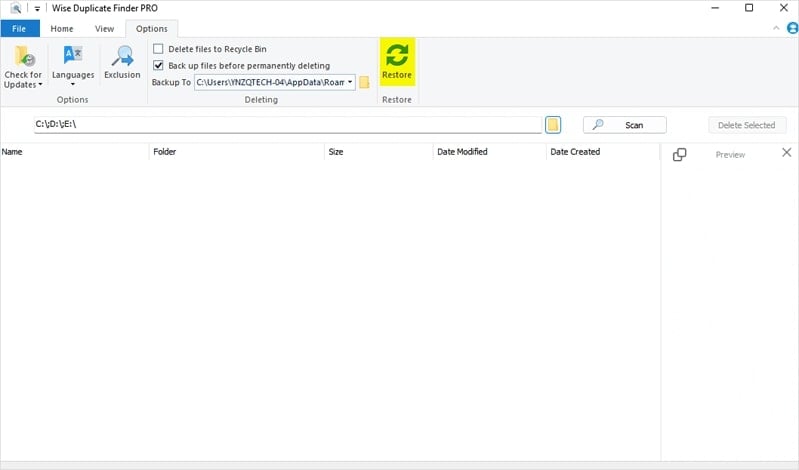The width and height of the screenshot is (799, 470).
Task: Click the Check for Updates icon
Action: pyautogui.click(x=23, y=56)
